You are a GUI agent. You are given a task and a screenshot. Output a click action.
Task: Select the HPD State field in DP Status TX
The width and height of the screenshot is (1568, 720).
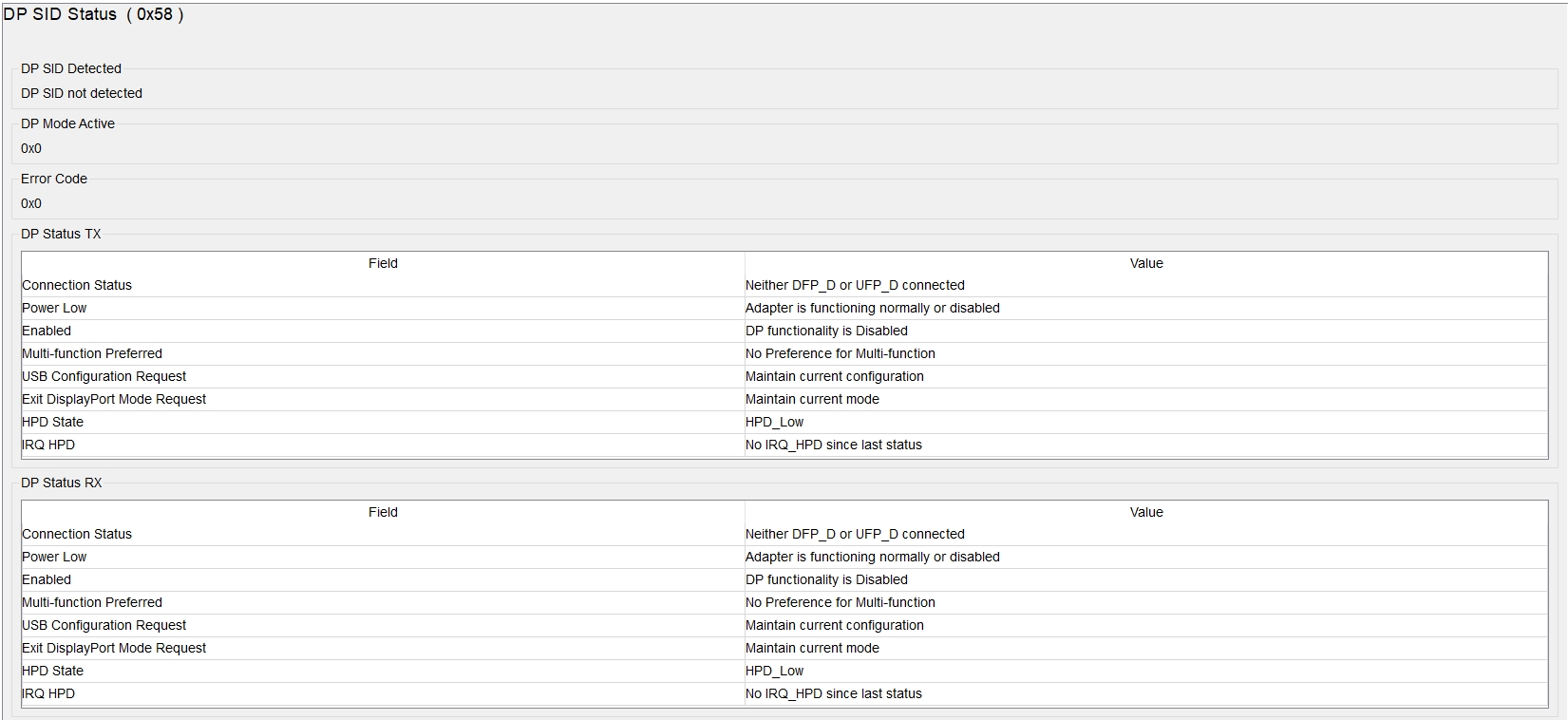coord(53,422)
